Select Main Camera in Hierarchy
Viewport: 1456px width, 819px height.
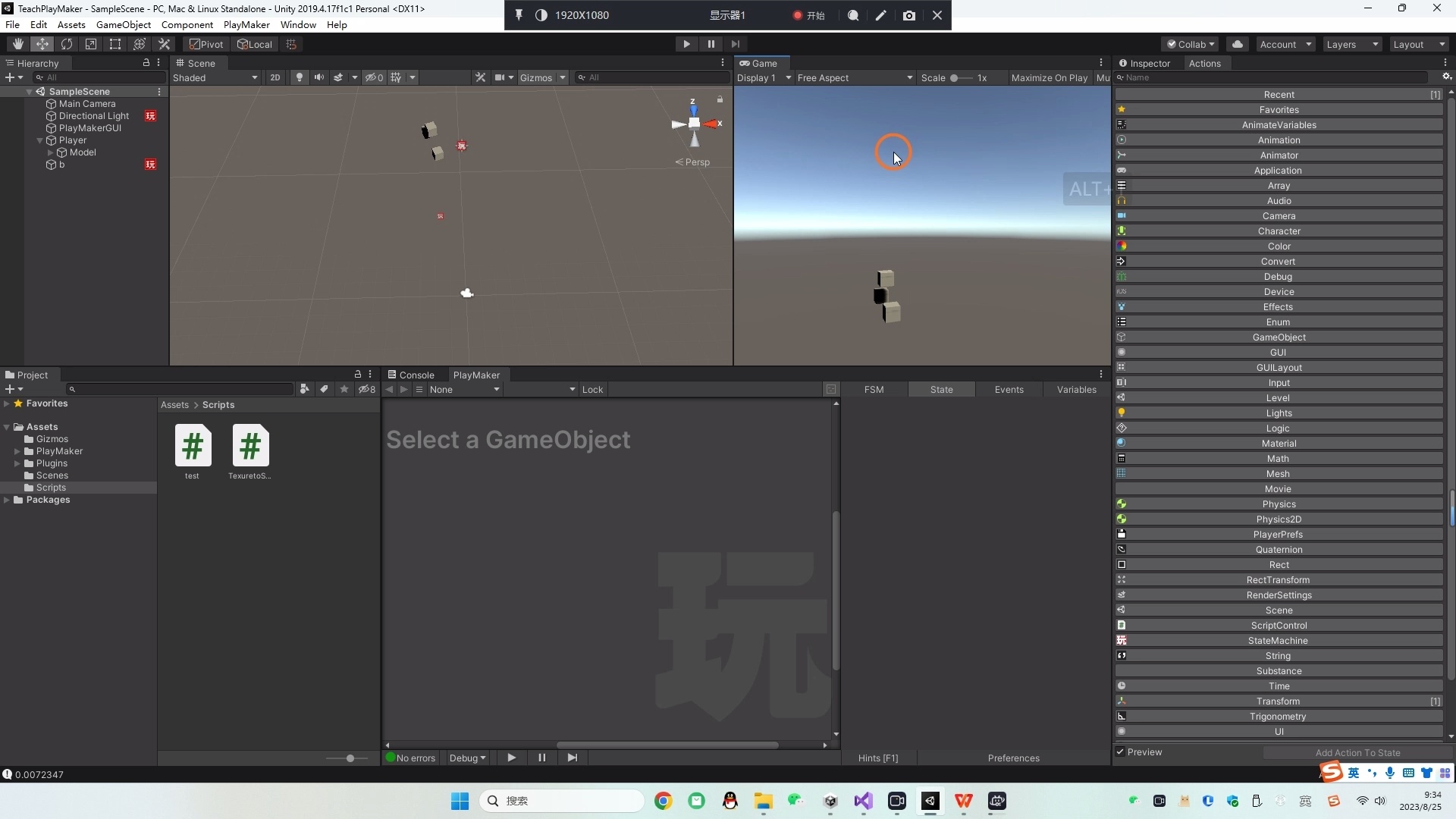click(x=87, y=103)
